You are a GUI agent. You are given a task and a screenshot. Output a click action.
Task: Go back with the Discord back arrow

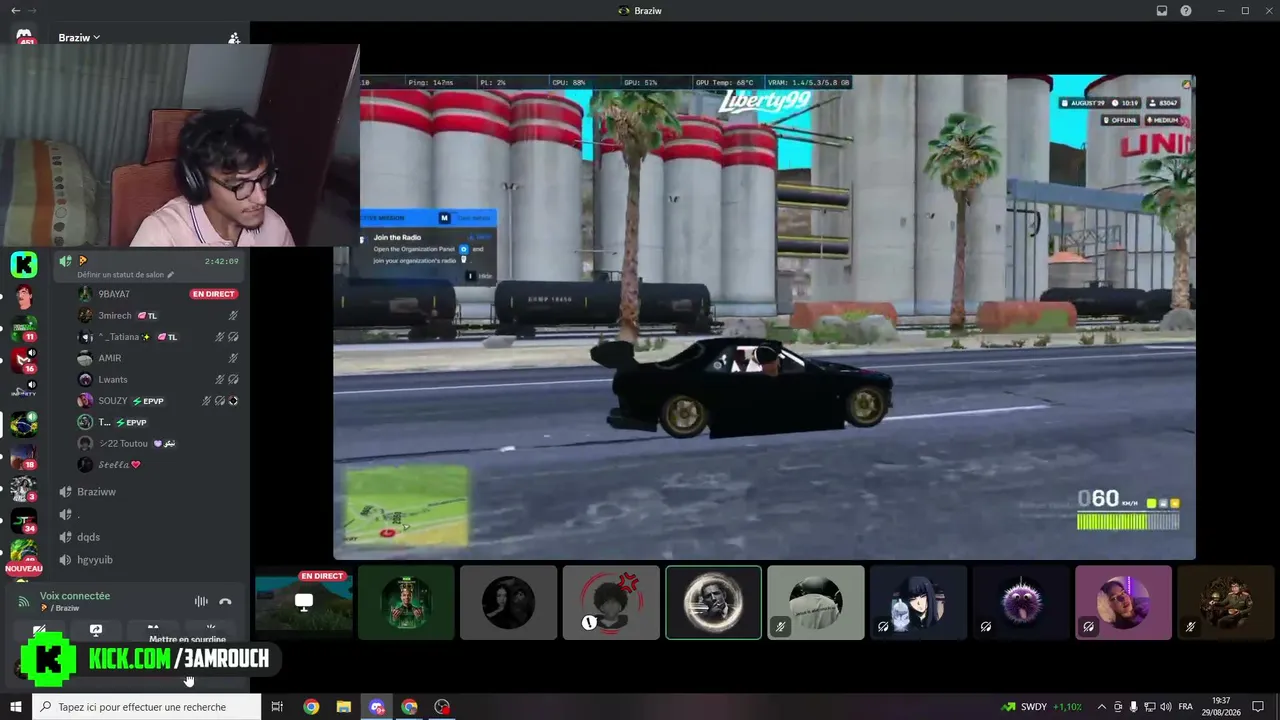click(x=15, y=10)
